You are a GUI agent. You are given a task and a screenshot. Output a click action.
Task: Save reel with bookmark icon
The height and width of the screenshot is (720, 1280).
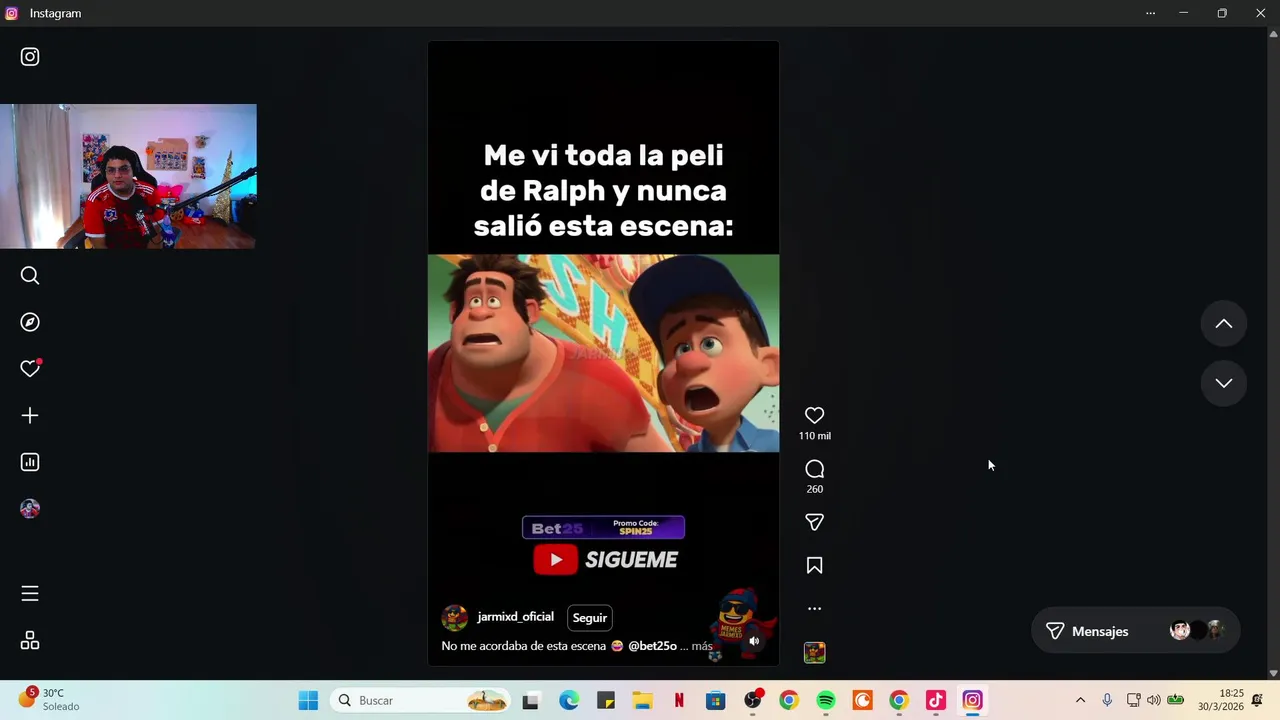[x=815, y=566]
